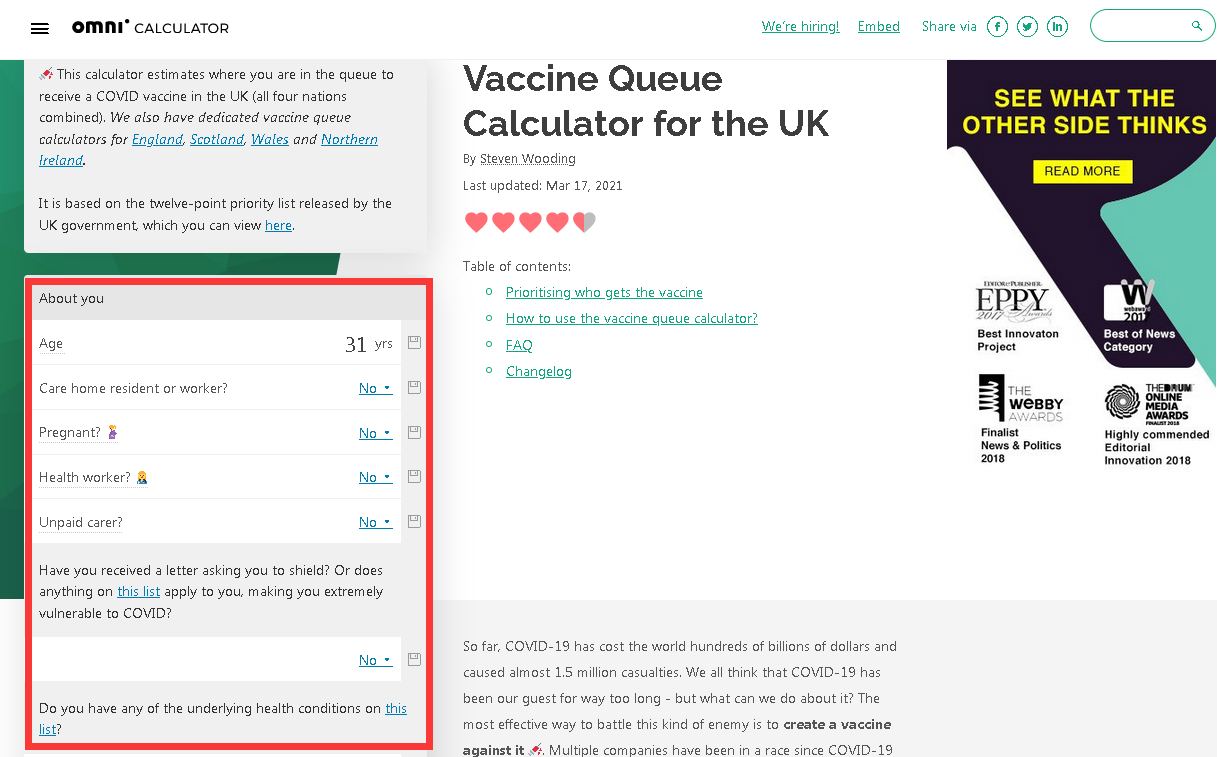
Task: Open the Health worker dropdown
Action: [375, 477]
